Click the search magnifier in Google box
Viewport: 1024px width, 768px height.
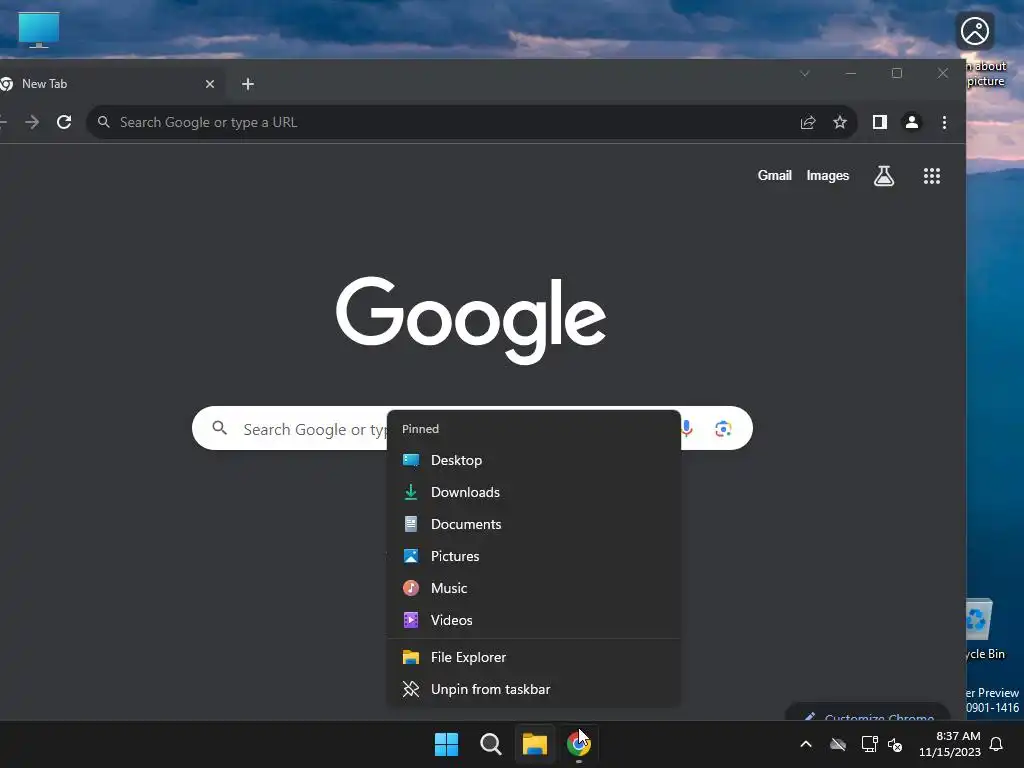point(220,428)
